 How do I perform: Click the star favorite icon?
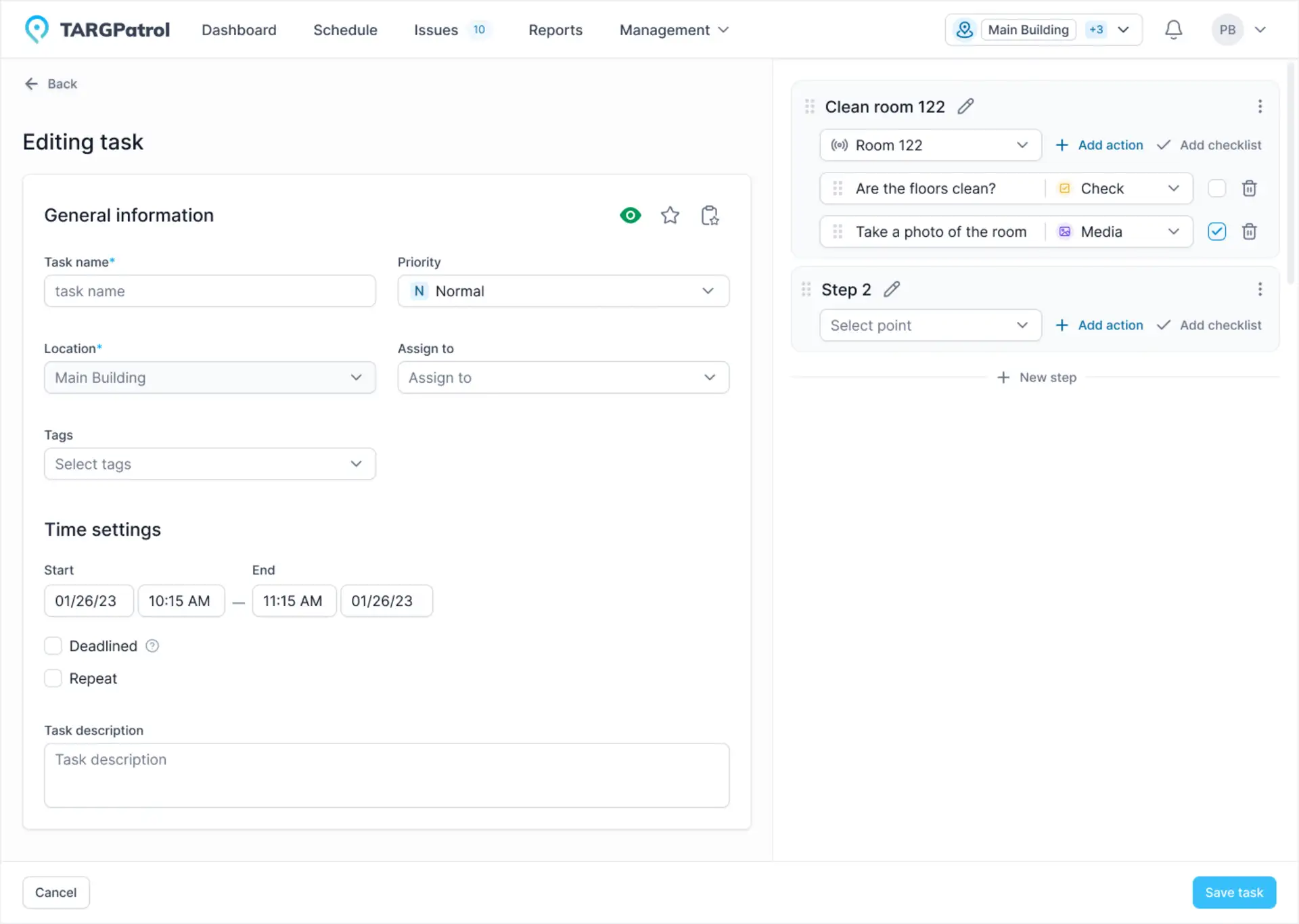tap(670, 215)
